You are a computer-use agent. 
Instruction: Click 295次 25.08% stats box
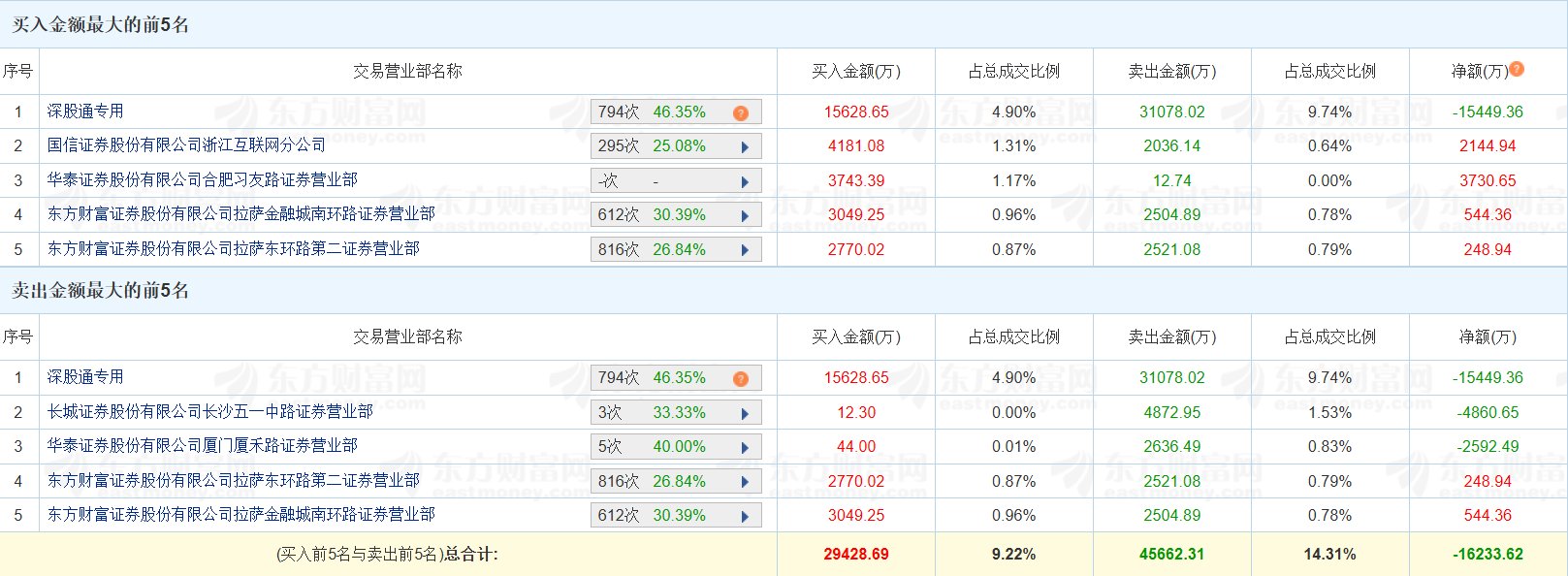point(676,146)
